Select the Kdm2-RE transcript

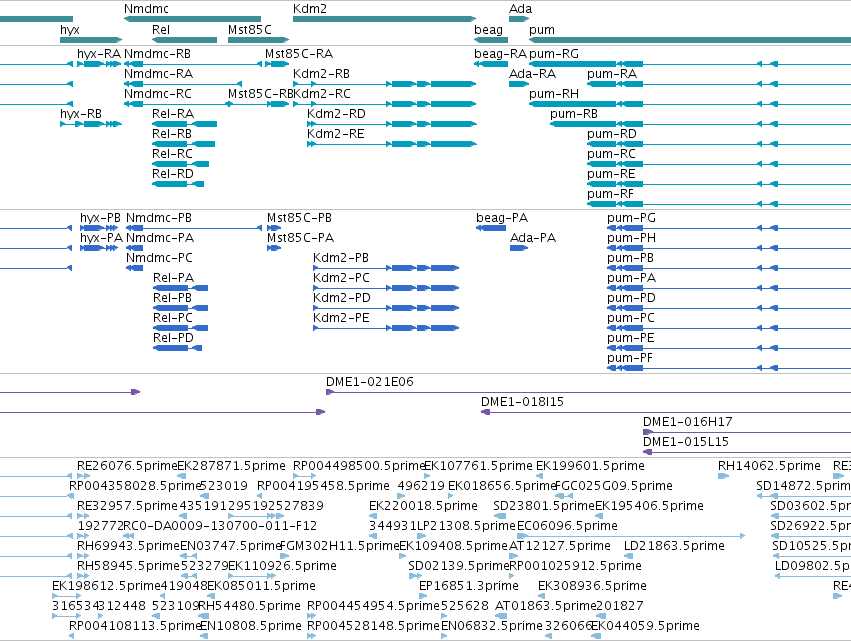(392, 144)
